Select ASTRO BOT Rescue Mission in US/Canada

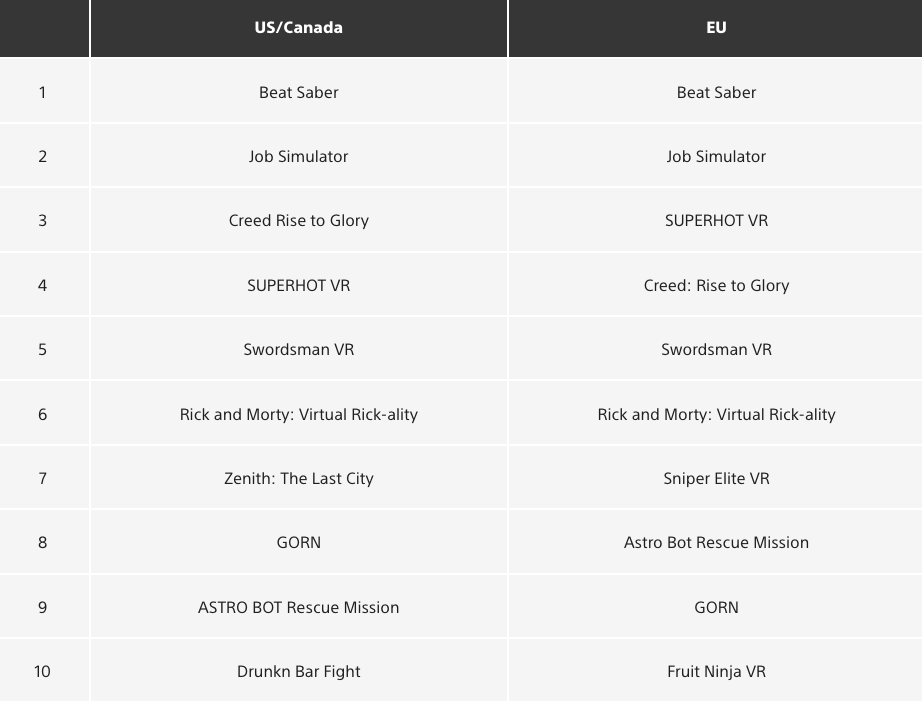tap(299, 607)
